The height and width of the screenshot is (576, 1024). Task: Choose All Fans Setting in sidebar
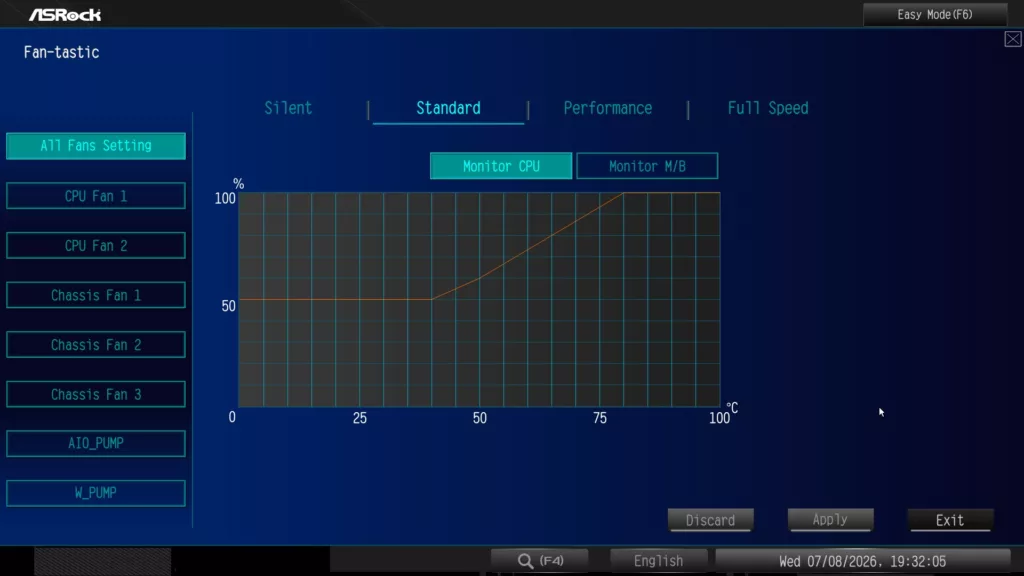point(96,146)
